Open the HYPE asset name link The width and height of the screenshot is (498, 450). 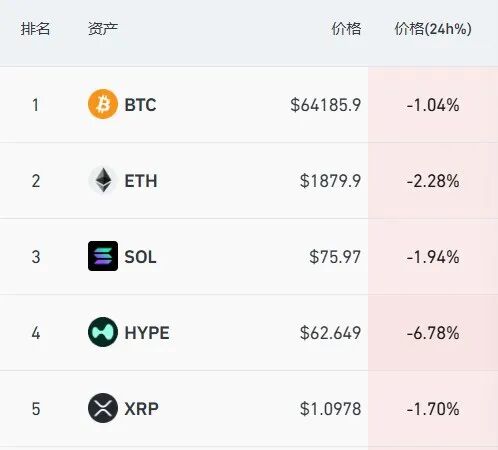click(147, 333)
